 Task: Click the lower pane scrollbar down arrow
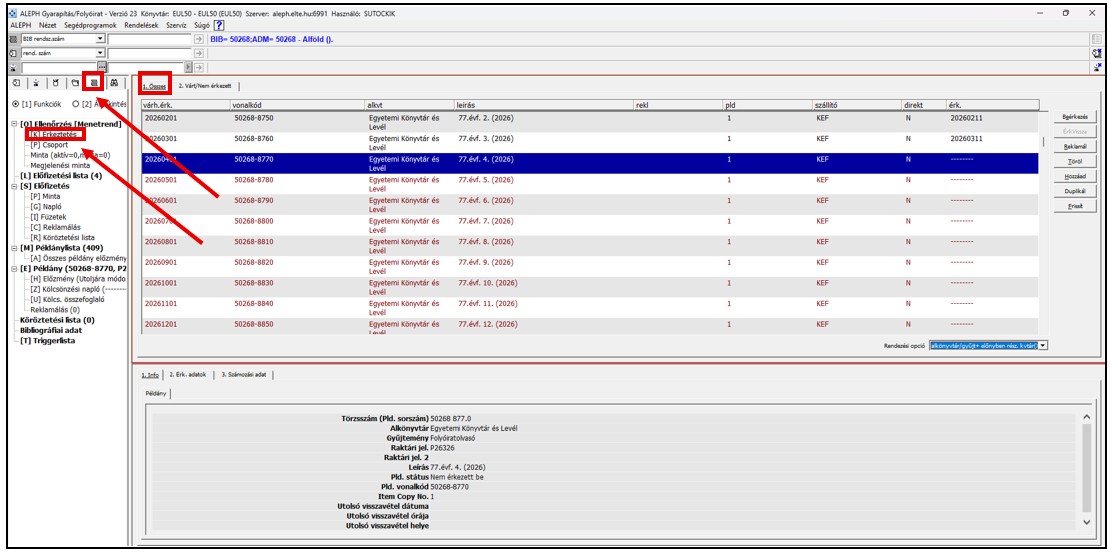(1088, 522)
